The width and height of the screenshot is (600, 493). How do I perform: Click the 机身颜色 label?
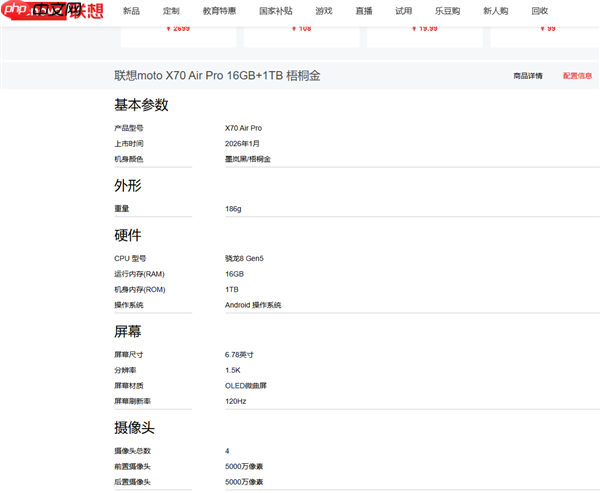coord(129,159)
